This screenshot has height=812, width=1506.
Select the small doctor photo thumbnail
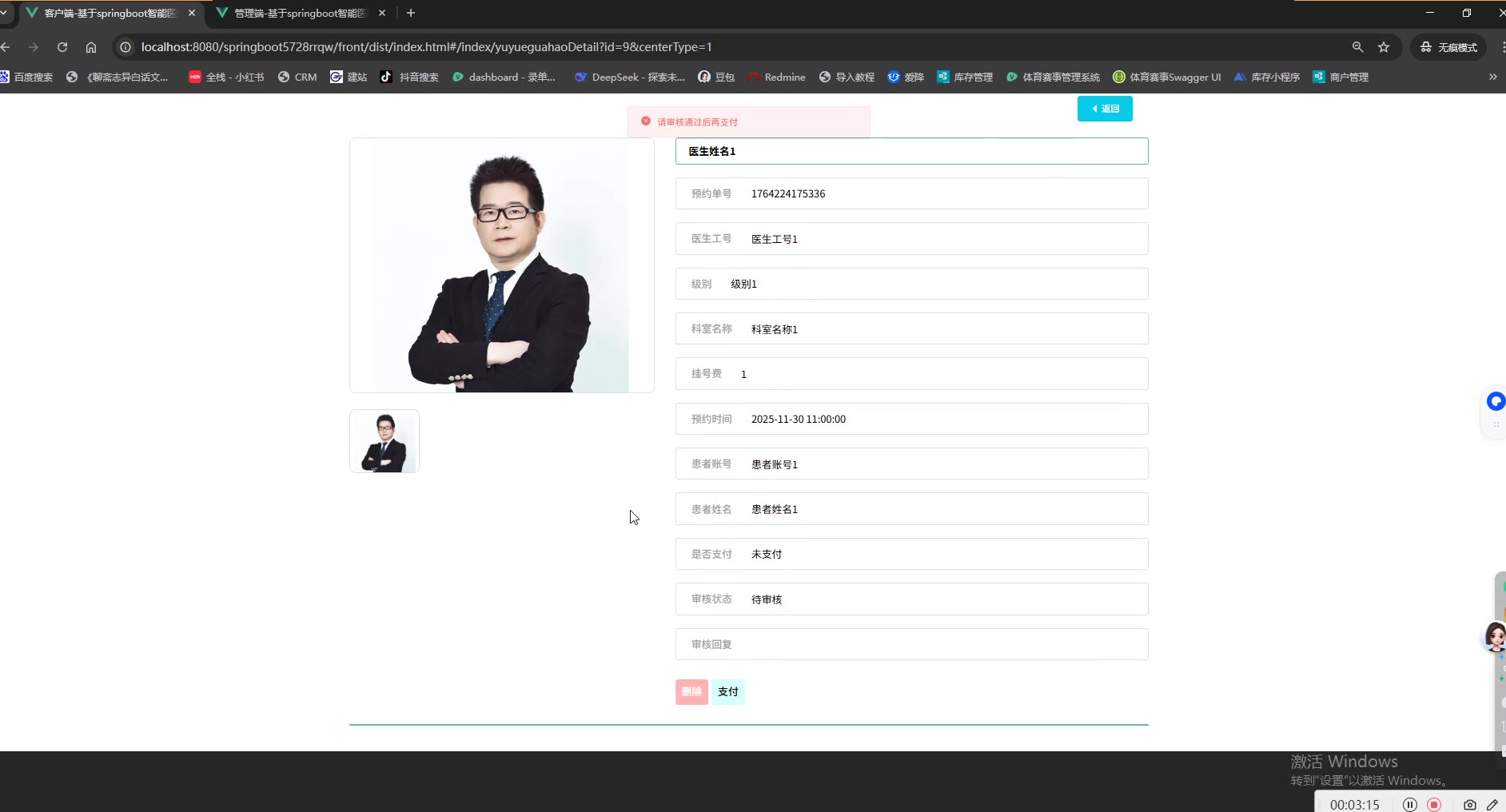click(x=384, y=441)
